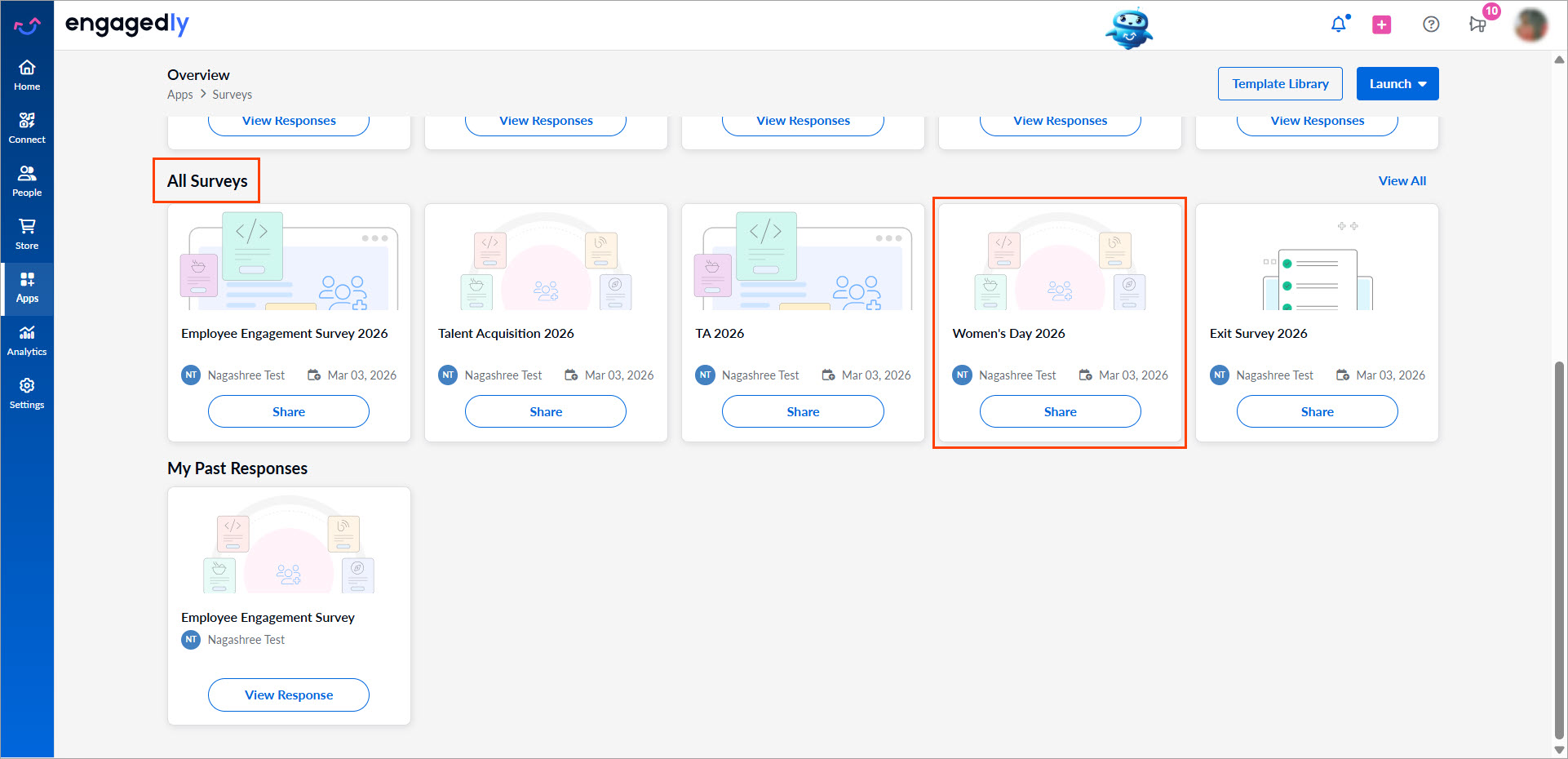Click the page vertical scrollbar thumb

[1559, 549]
